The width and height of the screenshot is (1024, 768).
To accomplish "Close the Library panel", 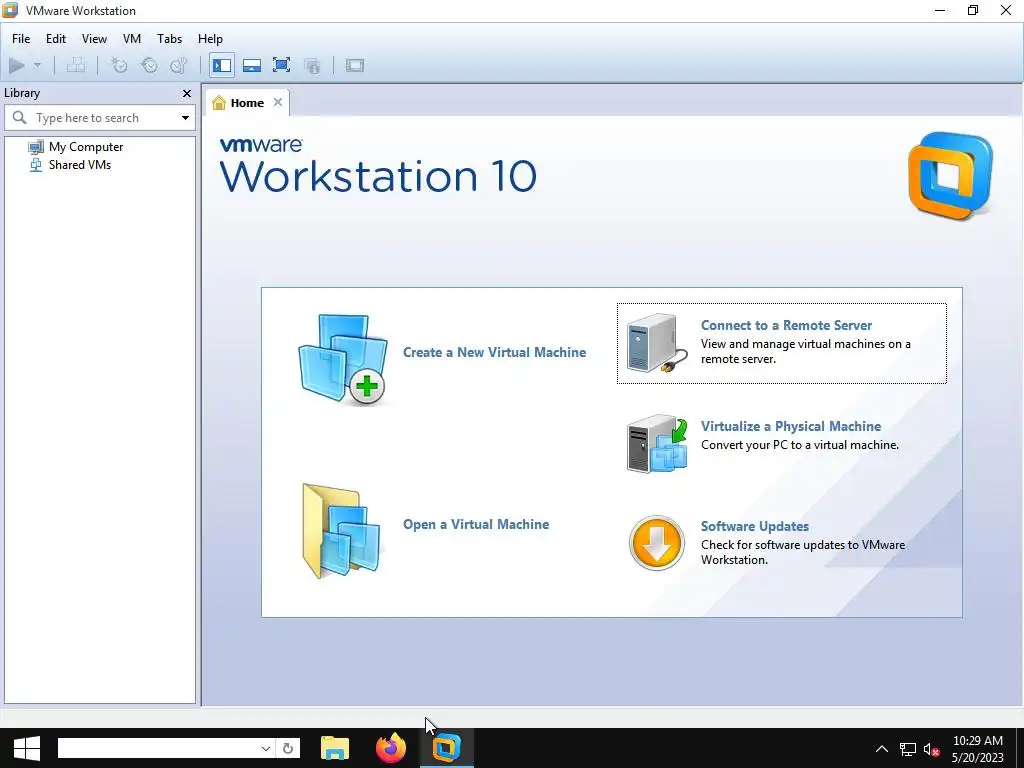I will coord(187,93).
